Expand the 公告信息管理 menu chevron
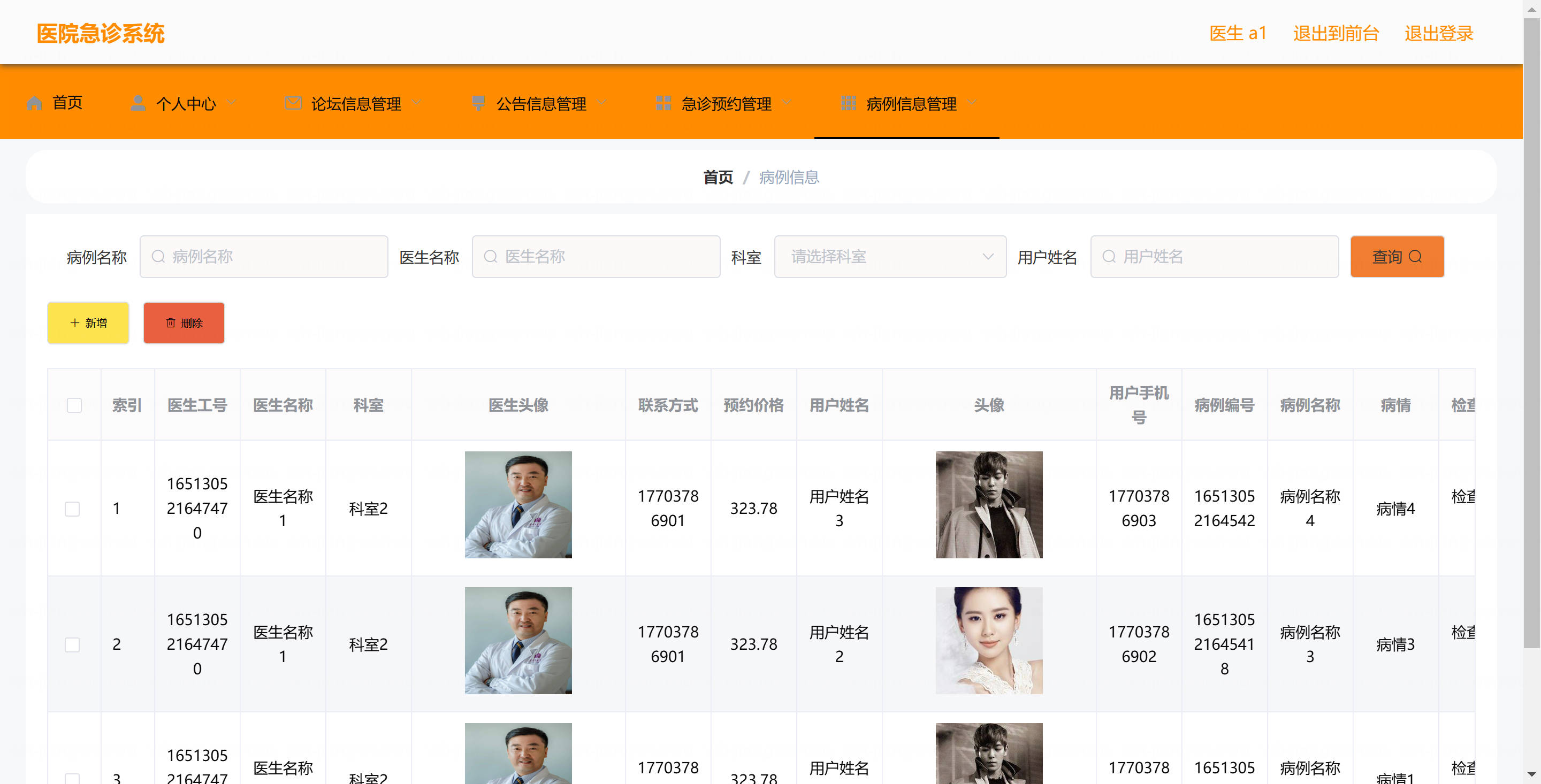 [602, 102]
